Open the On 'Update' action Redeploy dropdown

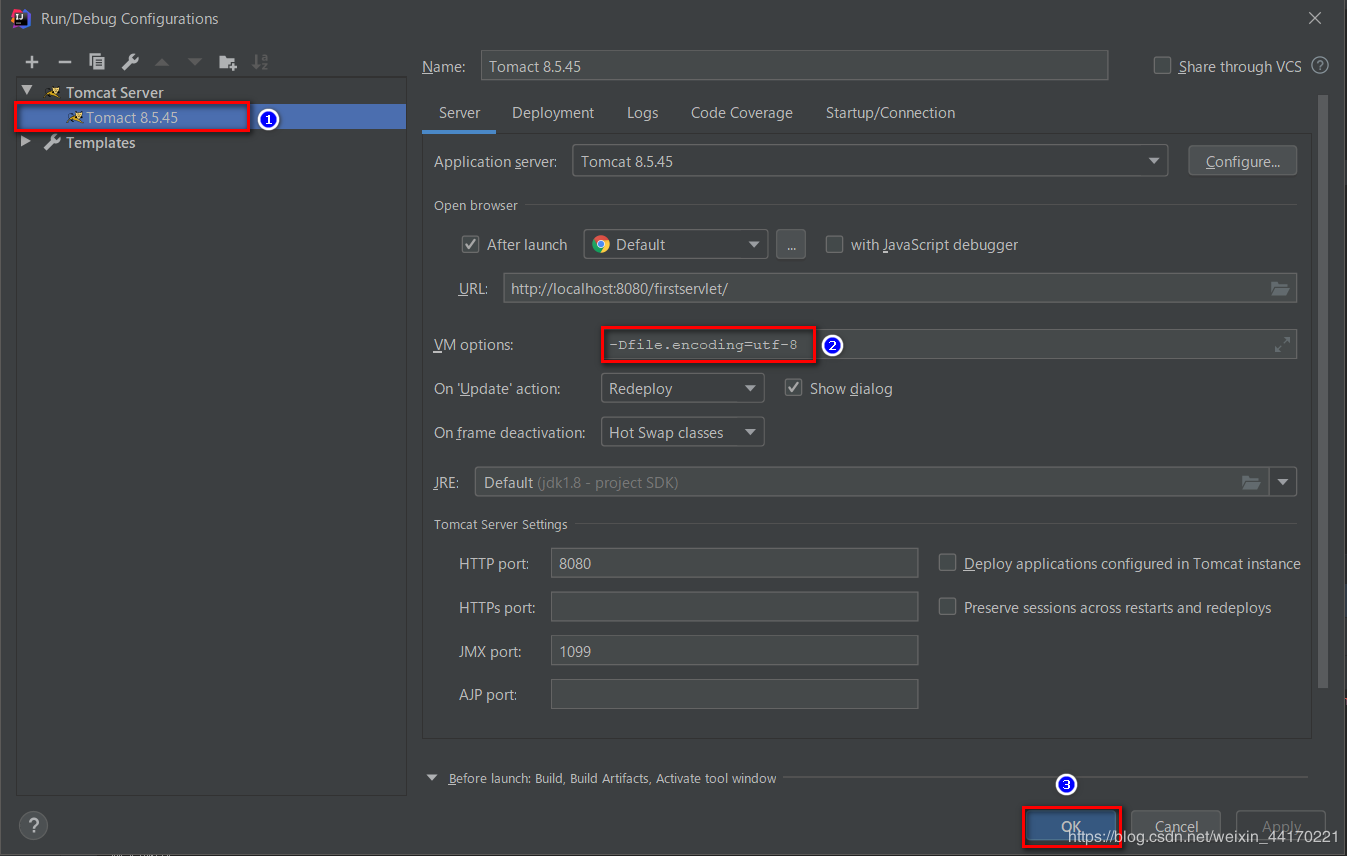[682, 388]
